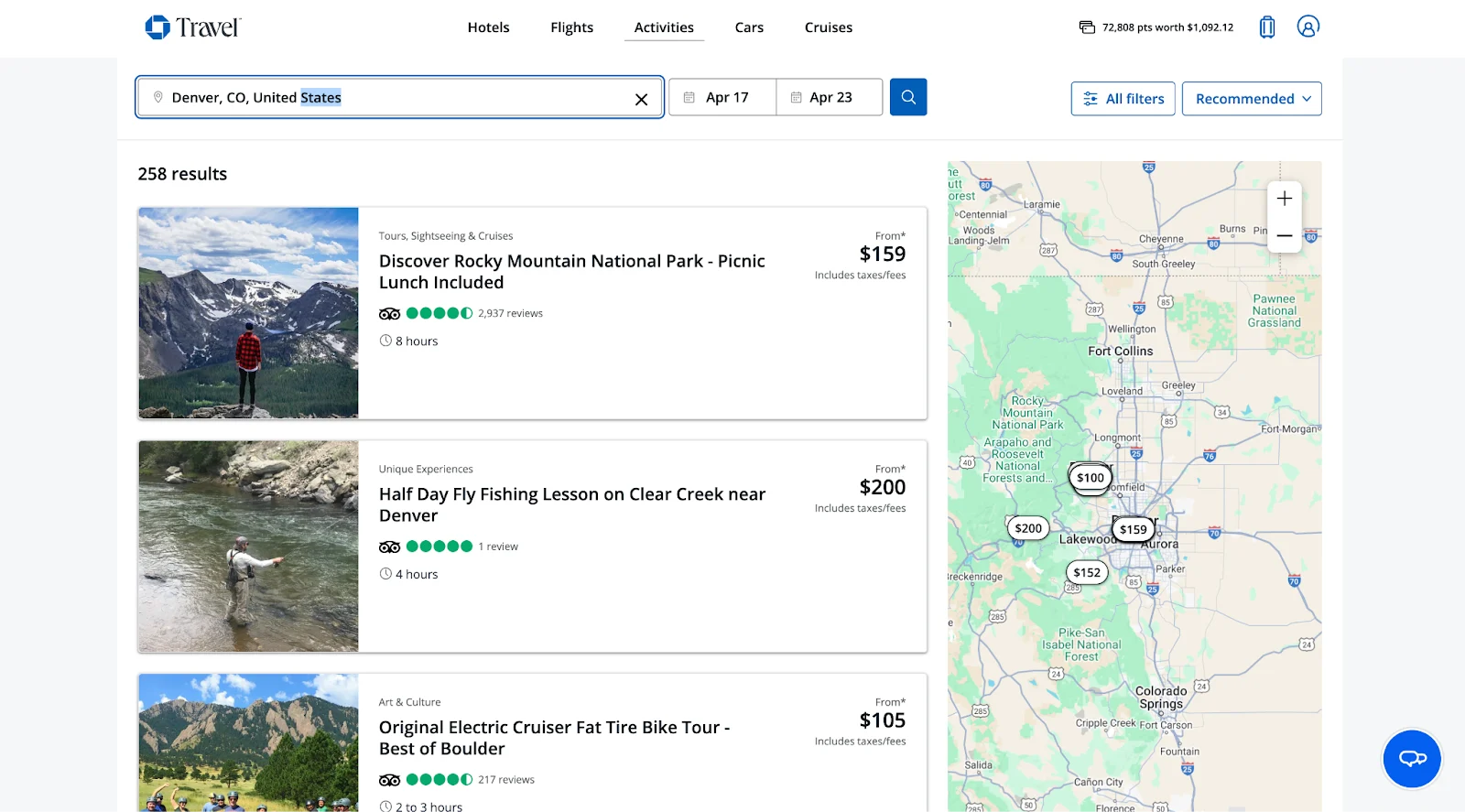1465x812 pixels.
Task: Click the Unique Experiences category label
Action: pos(426,470)
